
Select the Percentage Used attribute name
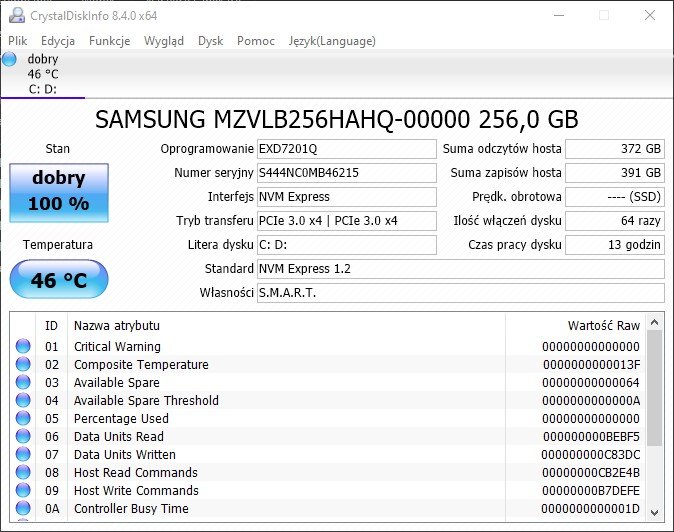point(121,419)
